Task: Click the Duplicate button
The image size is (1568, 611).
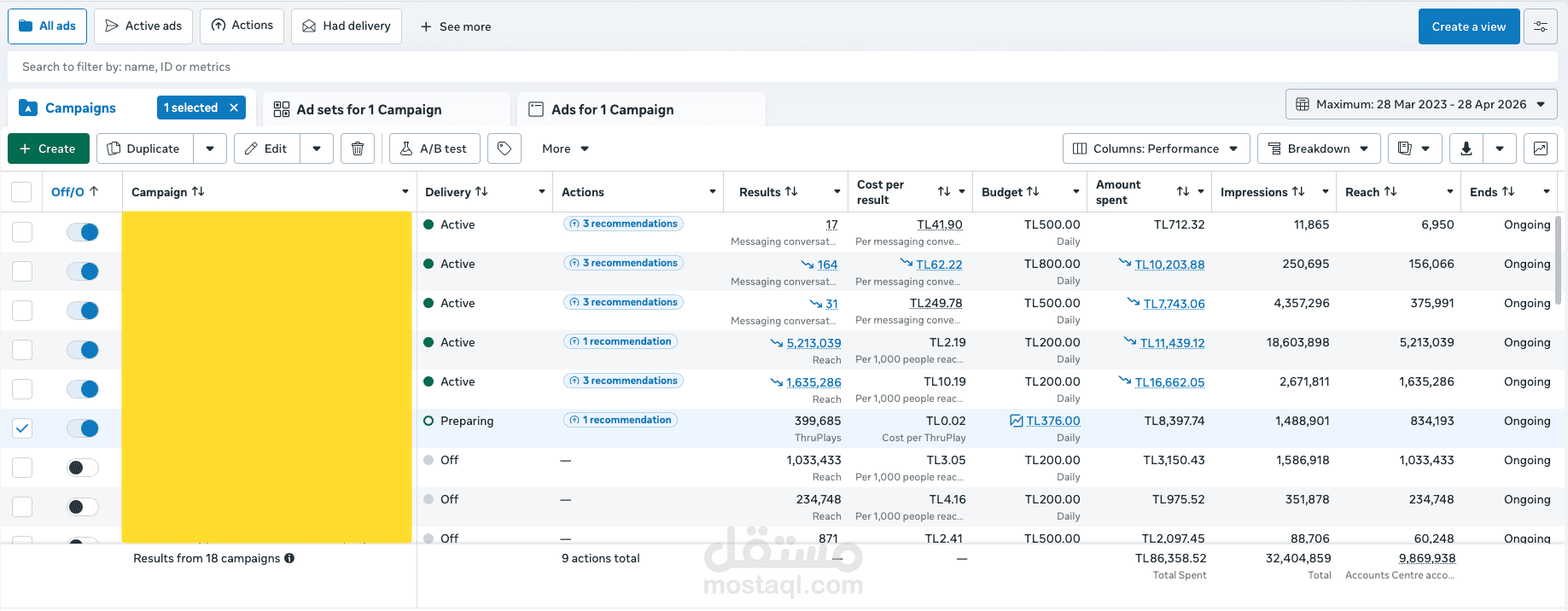Action: pyautogui.click(x=144, y=148)
